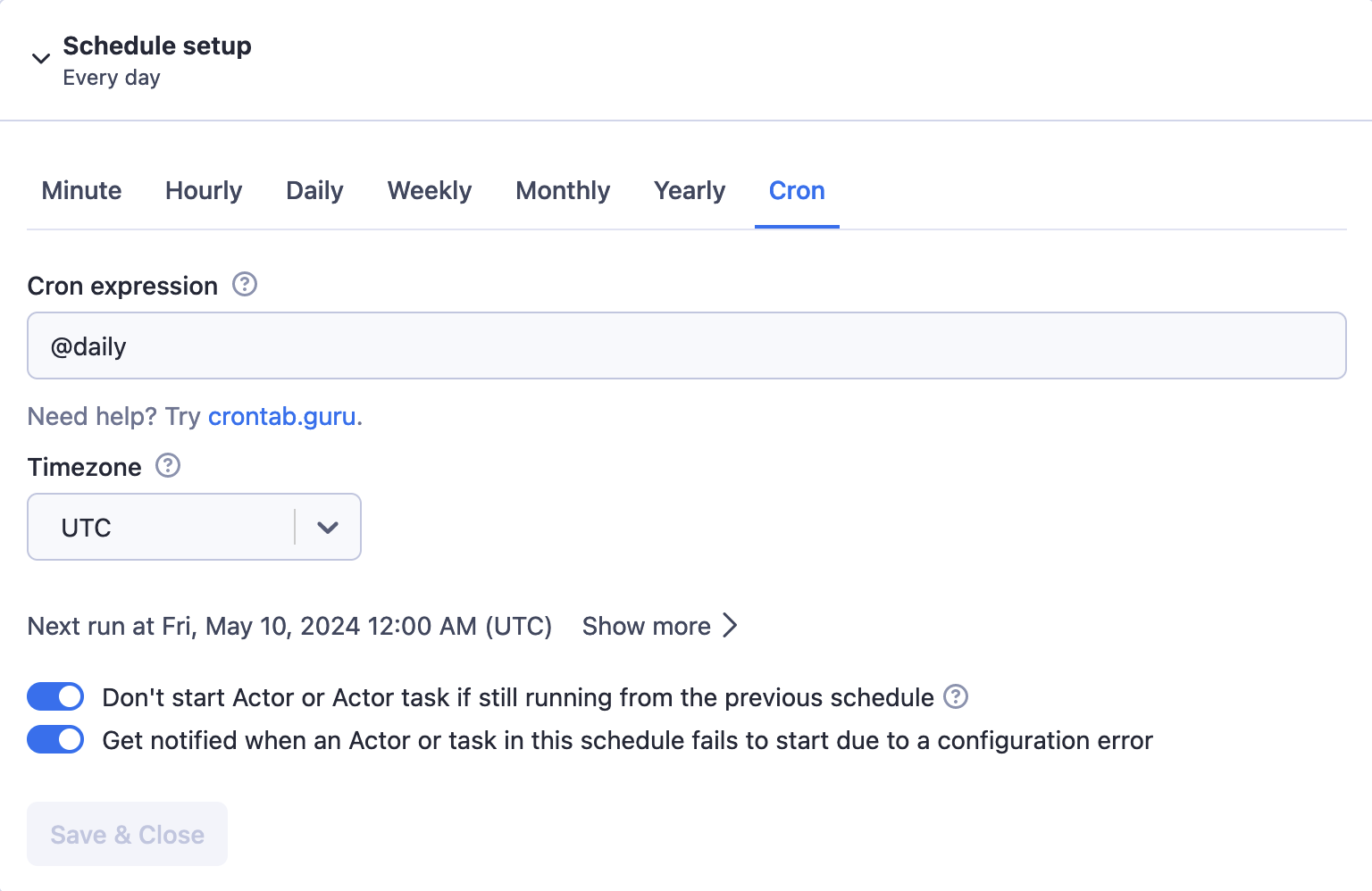Image resolution: width=1372 pixels, height=891 pixels.
Task: Choose the Weekly schedule tab
Action: 430,191
